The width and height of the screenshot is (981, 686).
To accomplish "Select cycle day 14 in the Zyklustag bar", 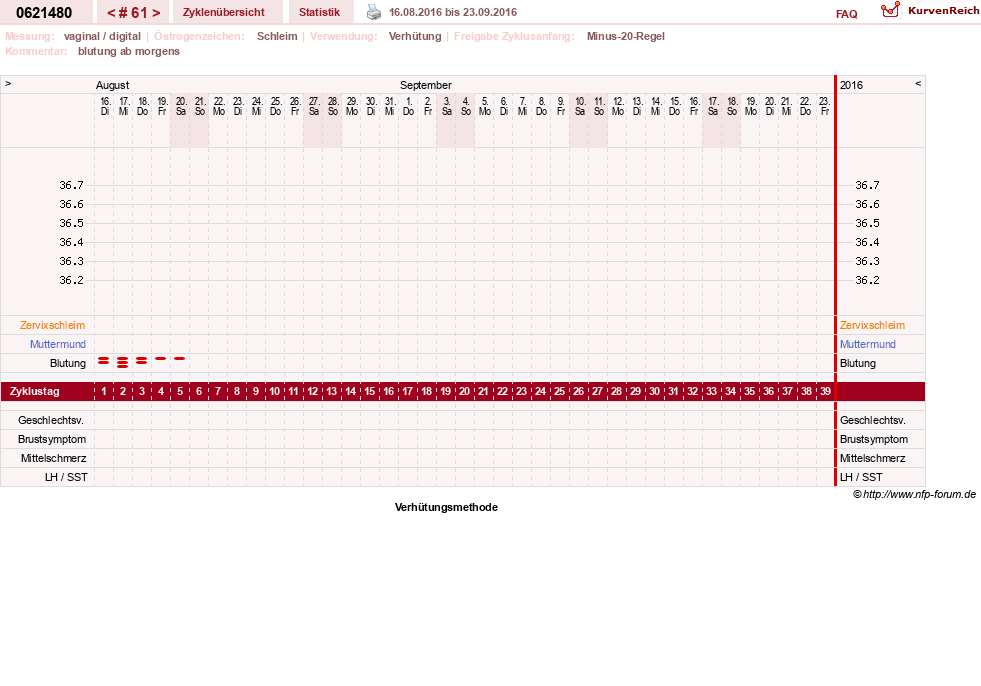I will pos(350,391).
